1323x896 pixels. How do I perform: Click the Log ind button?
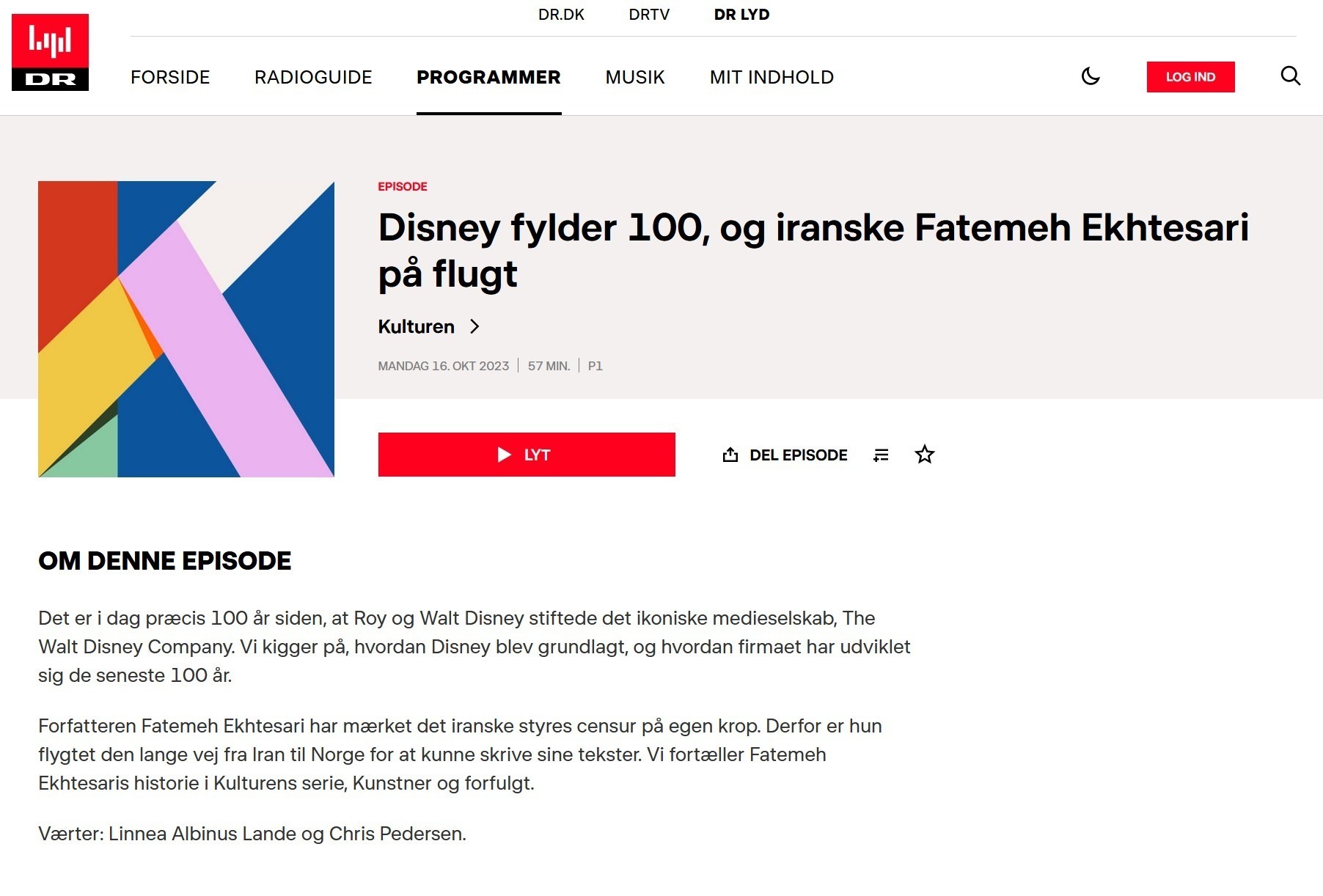tap(1190, 77)
